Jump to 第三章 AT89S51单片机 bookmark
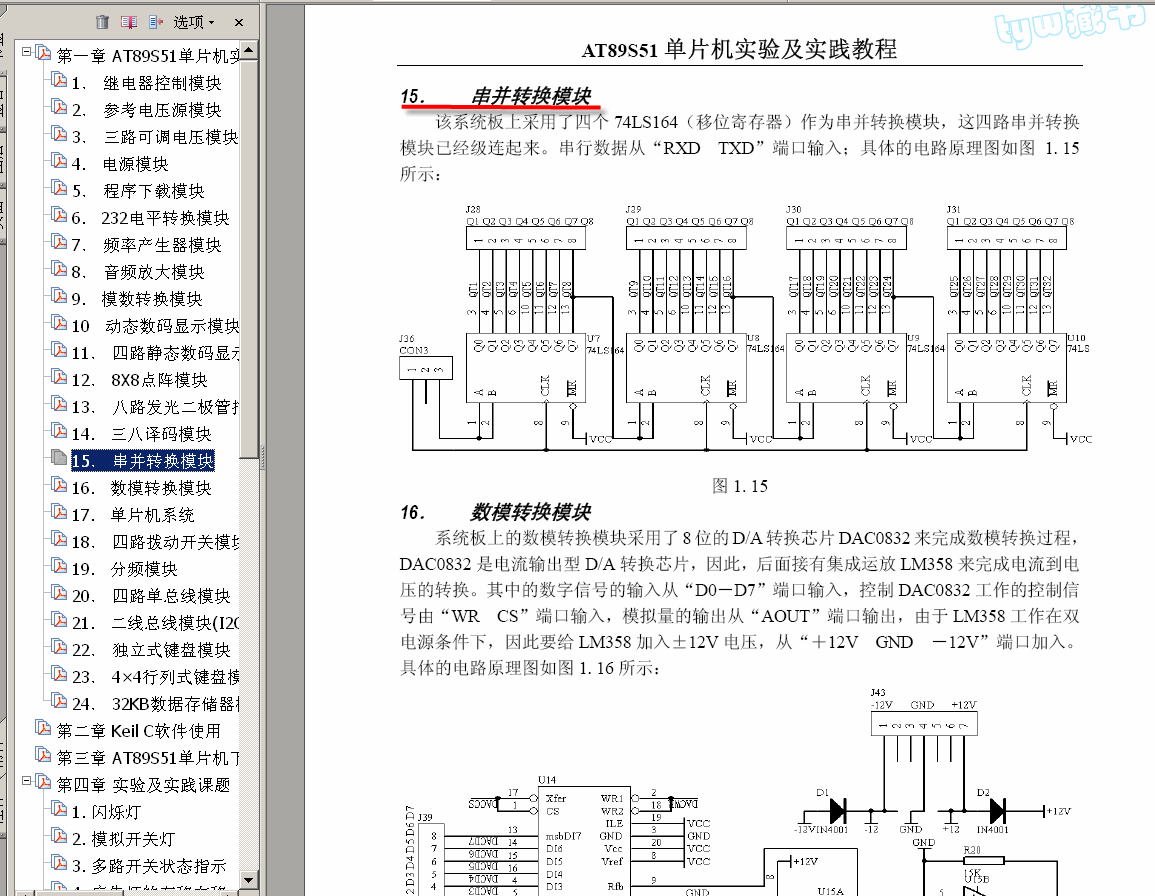 coord(148,757)
